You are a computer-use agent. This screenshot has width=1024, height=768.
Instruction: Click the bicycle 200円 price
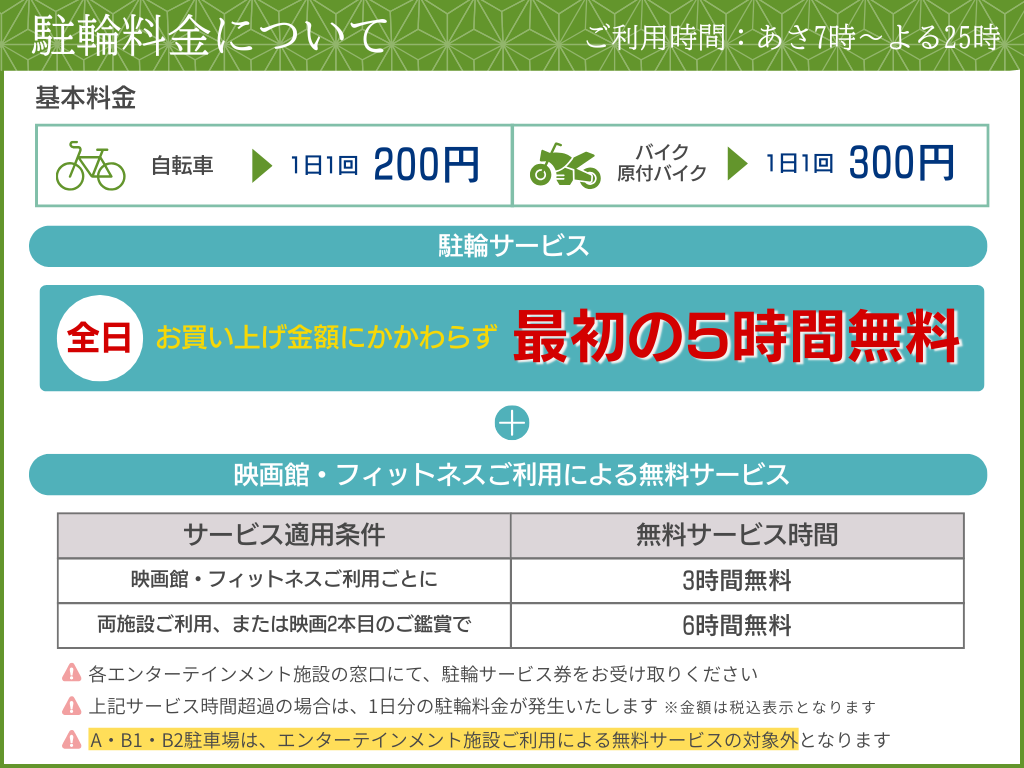click(427, 165)
